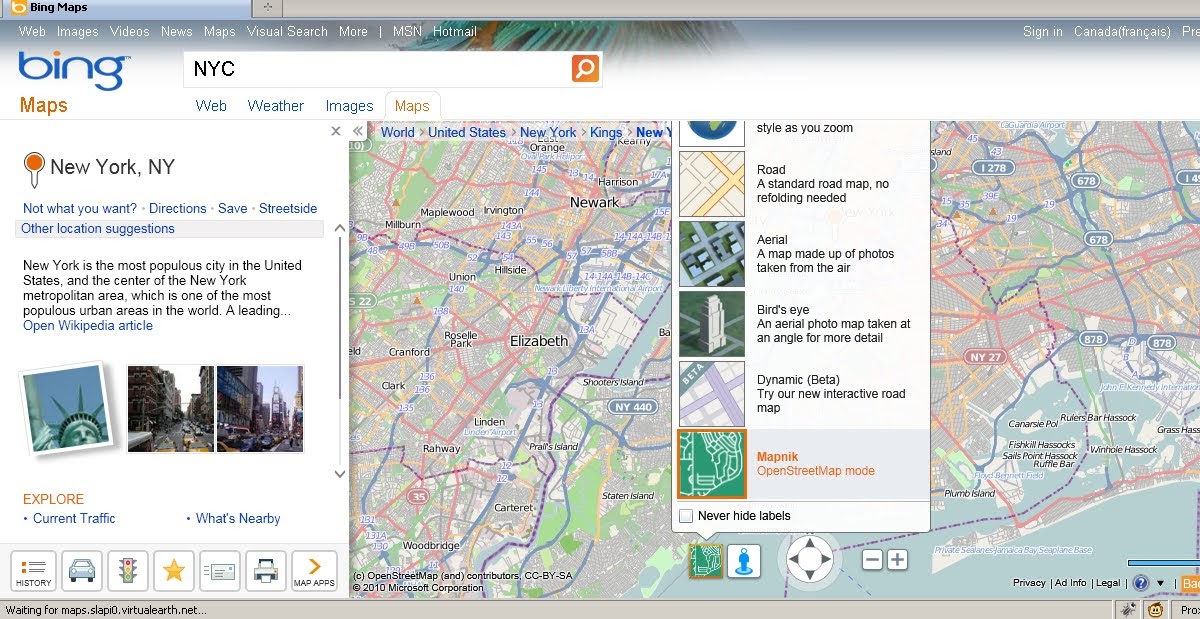Screen dimensions: 1200x619
Task: Switch to the Weather tab
Action: pos(276,105)
